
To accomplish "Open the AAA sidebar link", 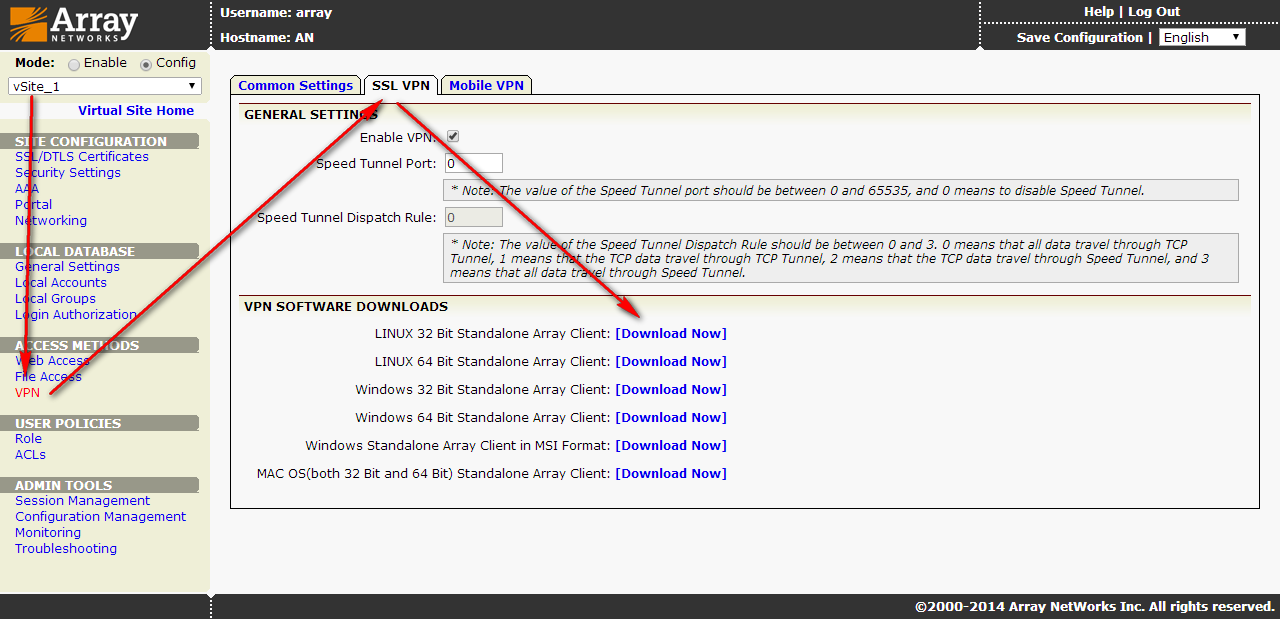I will click(x=27, y=188).
